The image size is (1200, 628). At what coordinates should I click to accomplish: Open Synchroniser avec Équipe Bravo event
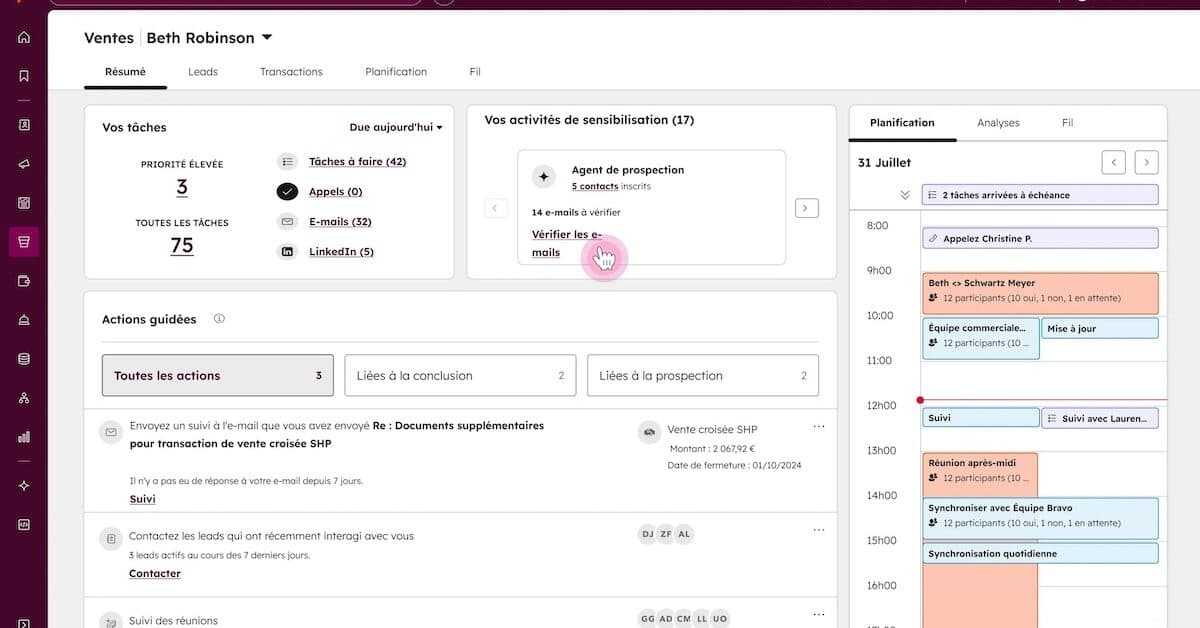[x=1040, y=518]
